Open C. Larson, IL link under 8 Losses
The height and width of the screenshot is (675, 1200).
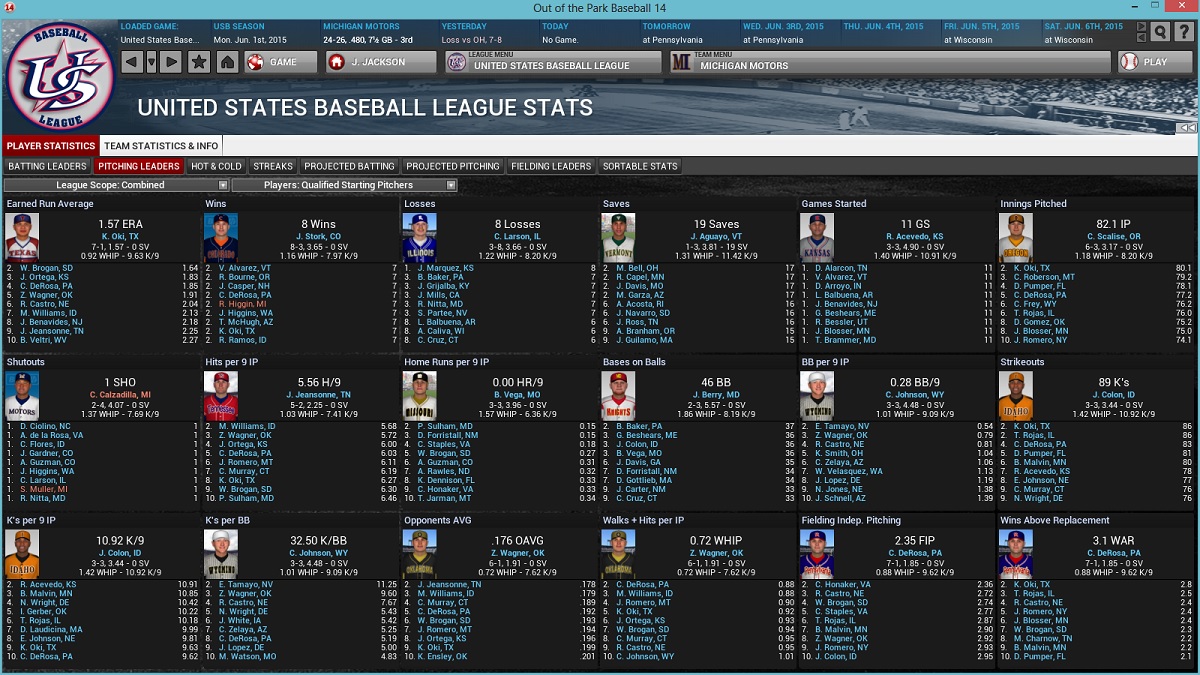517,237
